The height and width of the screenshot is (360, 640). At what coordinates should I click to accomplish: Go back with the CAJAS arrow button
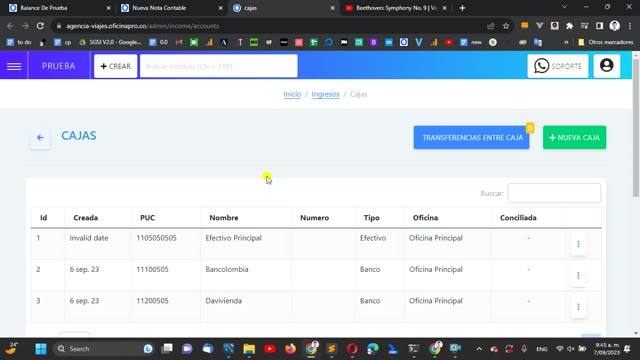pyautogui.click(x=40, y=138)
